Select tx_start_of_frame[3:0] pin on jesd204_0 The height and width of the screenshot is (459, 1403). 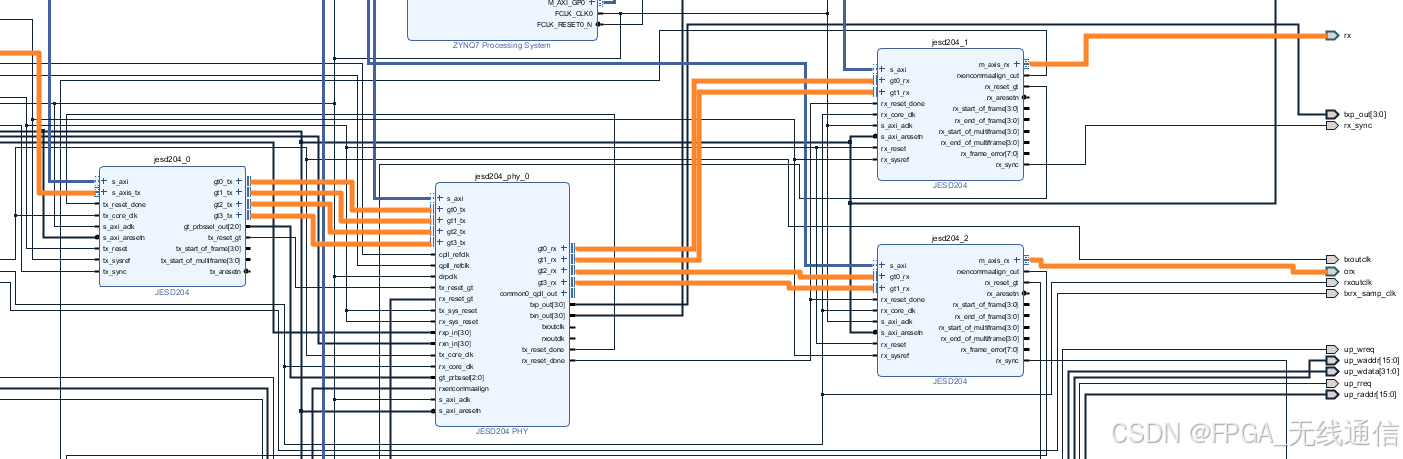[x=207, y=249]
